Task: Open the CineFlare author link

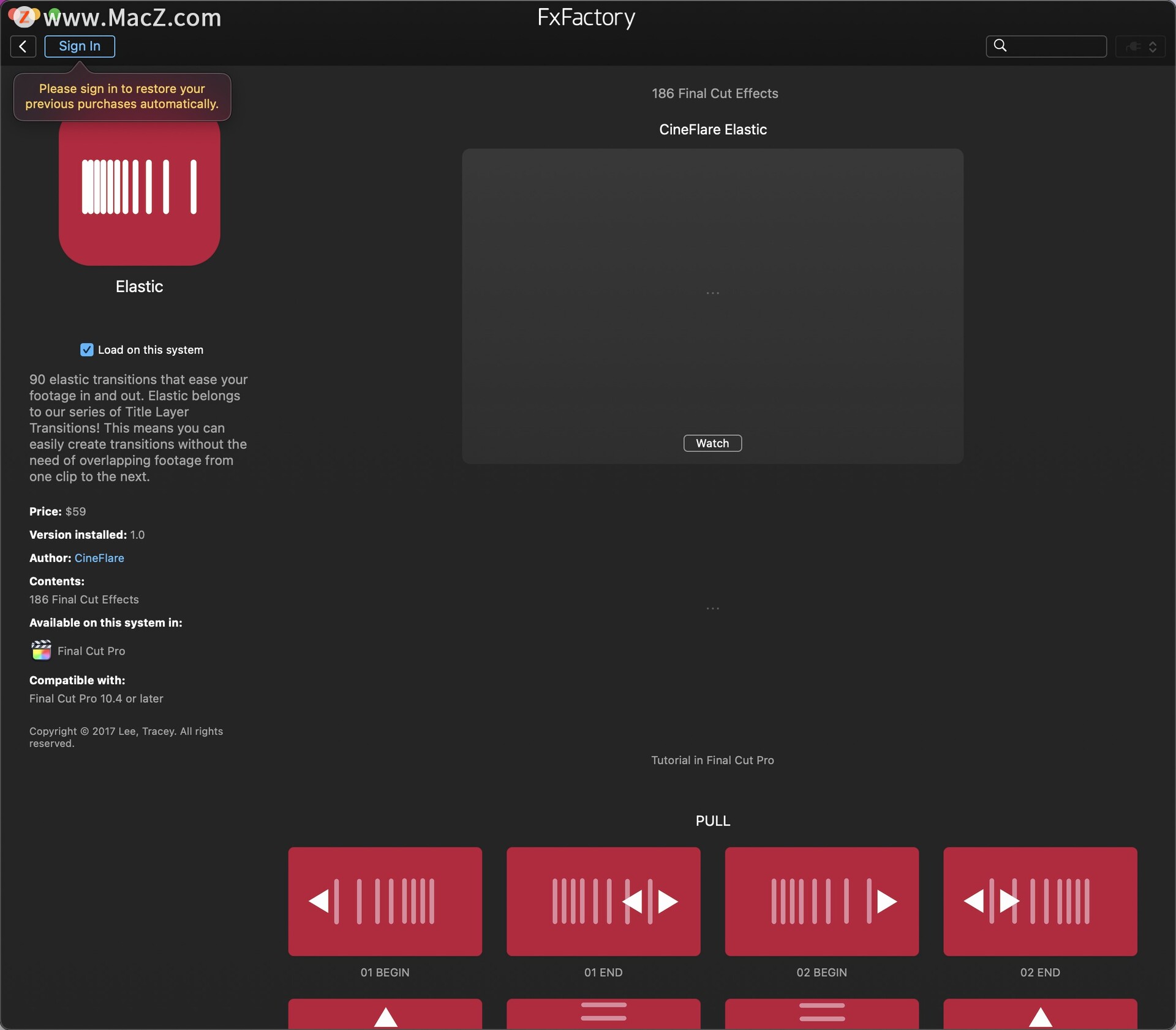Action: point(99,558)
